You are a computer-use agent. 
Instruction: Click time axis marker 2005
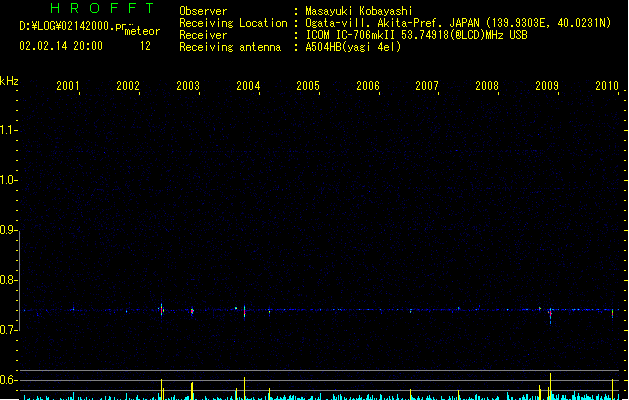[x=308, y=85]
